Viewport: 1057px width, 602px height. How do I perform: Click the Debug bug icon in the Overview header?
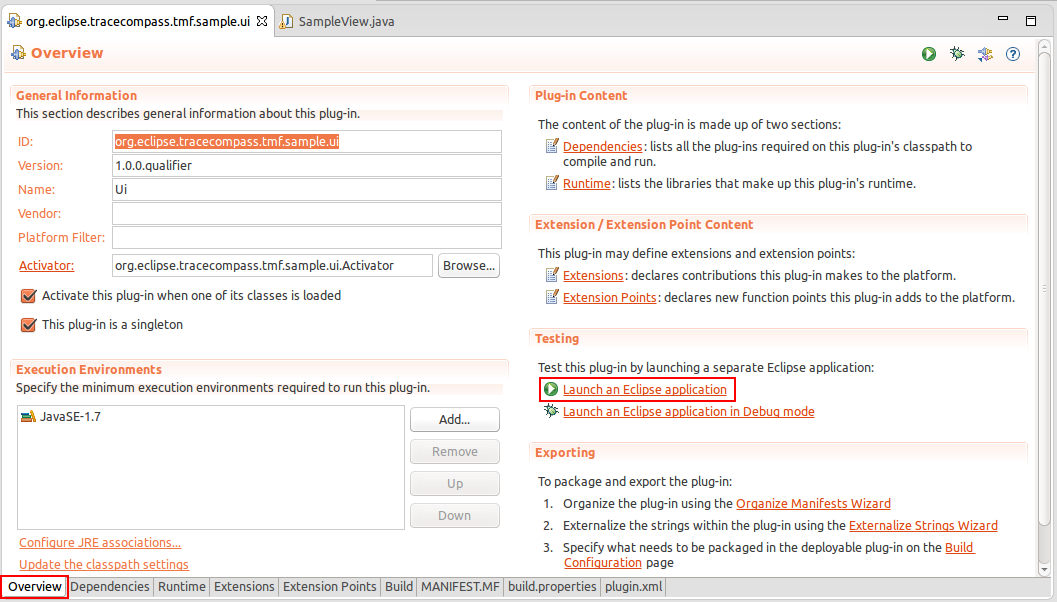(x=957, y=54)
